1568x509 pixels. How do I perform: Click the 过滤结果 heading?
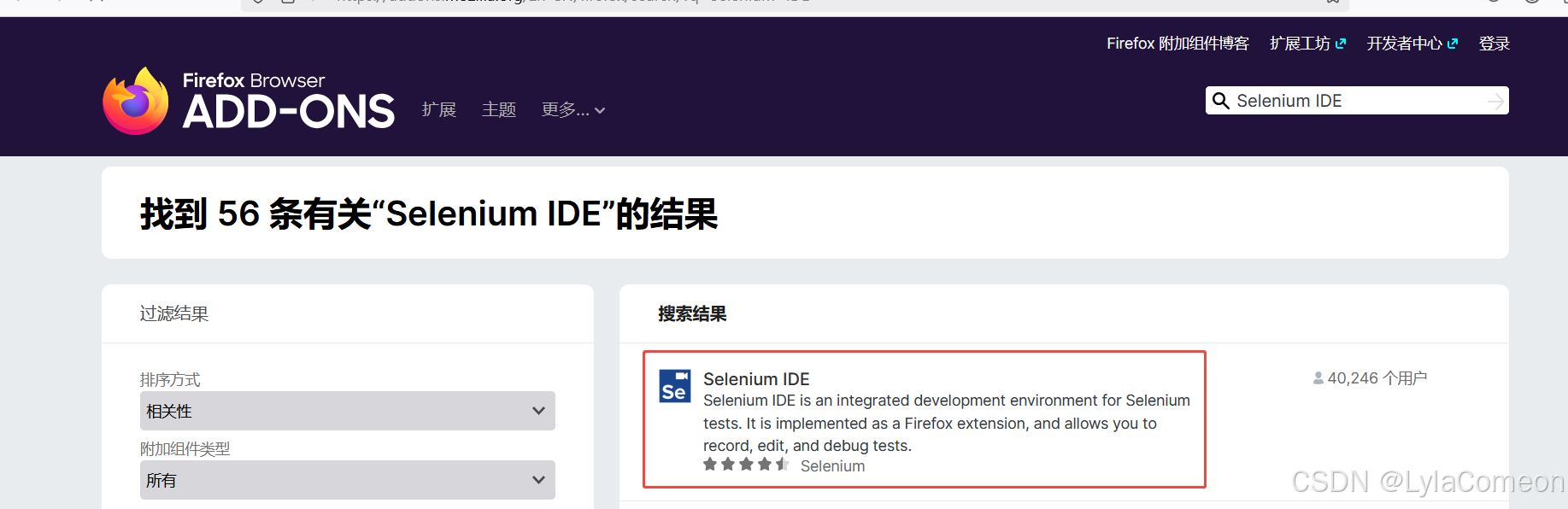[x=174, y=313]
